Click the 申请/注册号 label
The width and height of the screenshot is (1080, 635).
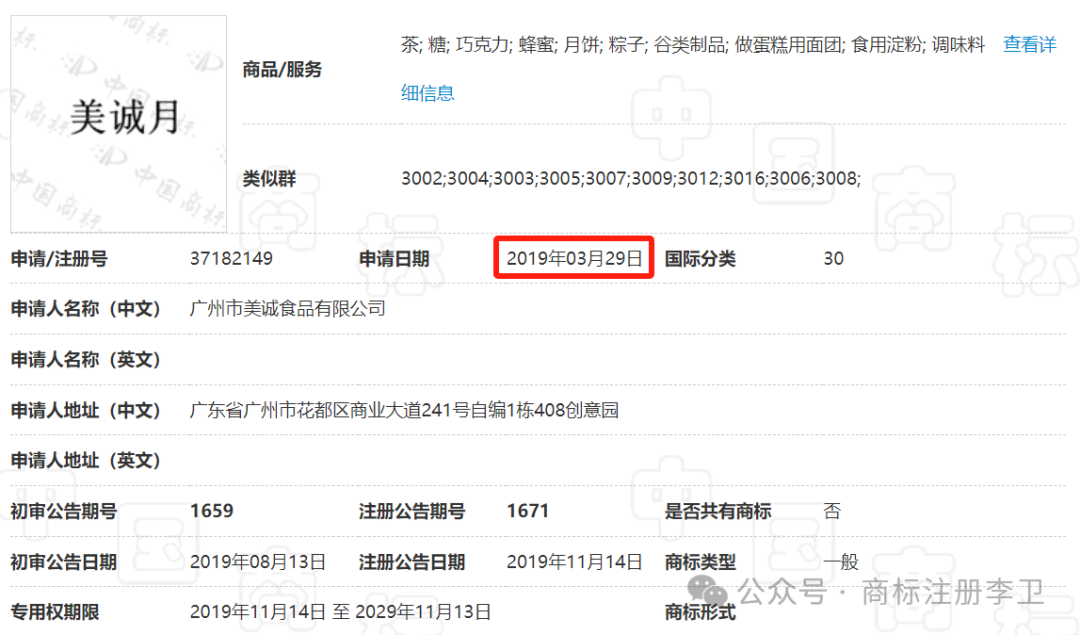coord(59,259)
